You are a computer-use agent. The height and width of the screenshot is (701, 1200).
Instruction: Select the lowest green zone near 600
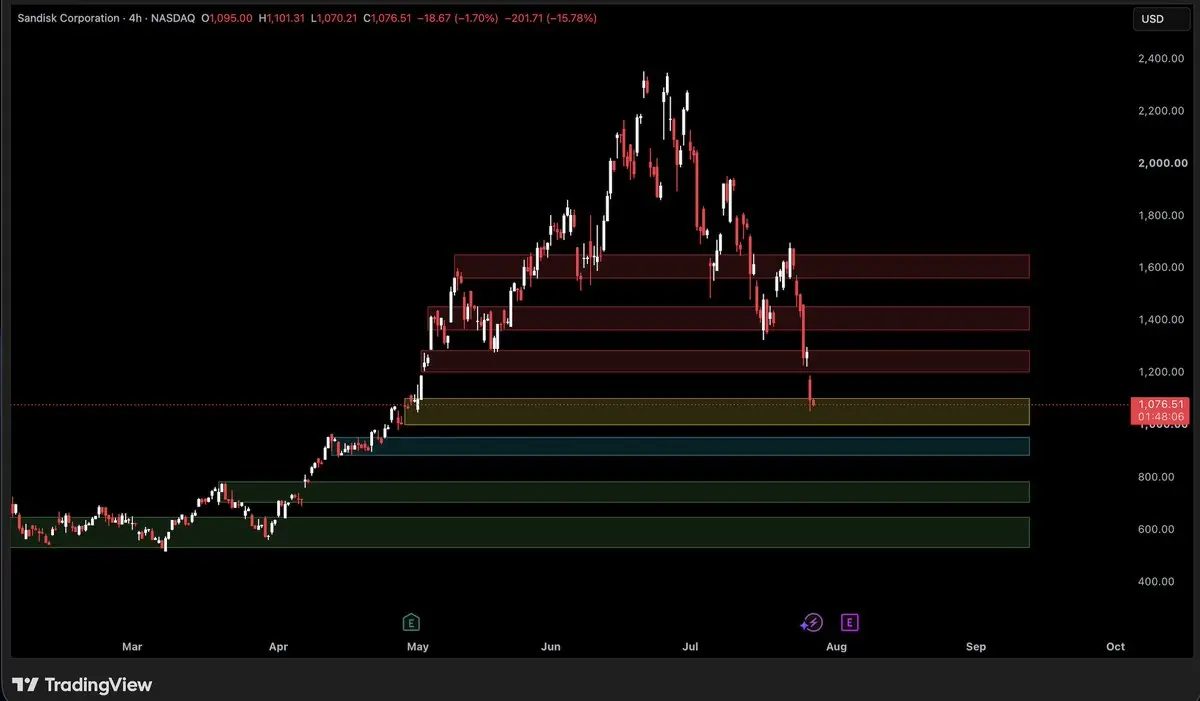[520, 532]
